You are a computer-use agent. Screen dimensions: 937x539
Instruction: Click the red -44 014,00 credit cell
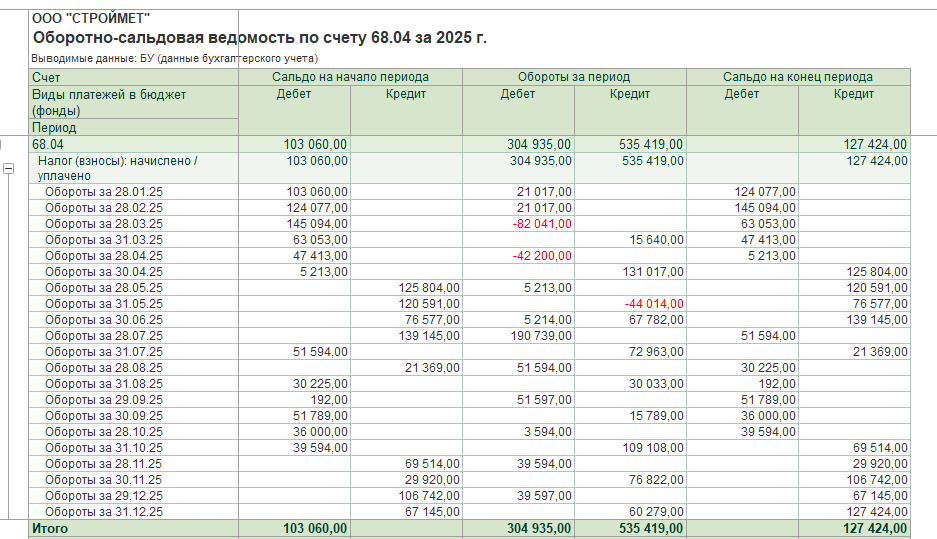[654, 304]
